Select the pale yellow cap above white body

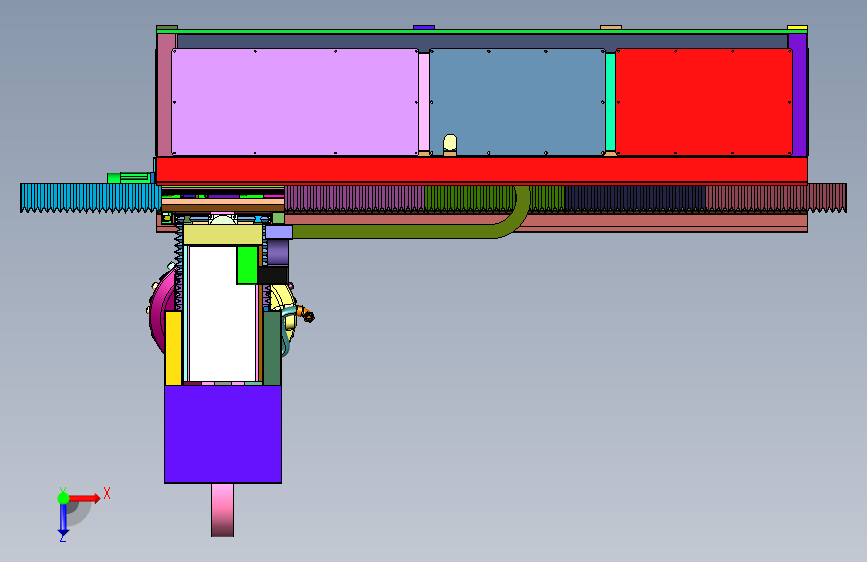coord(223,235)
